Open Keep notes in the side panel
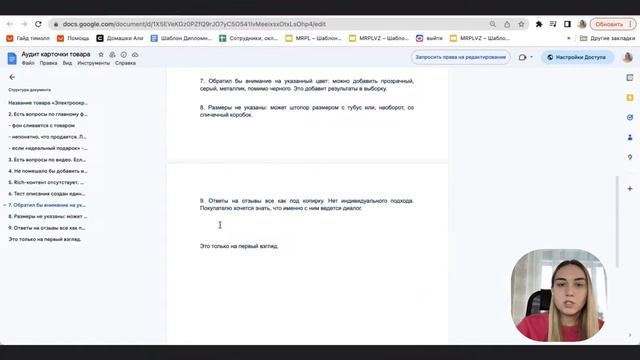 coord(630,98)
